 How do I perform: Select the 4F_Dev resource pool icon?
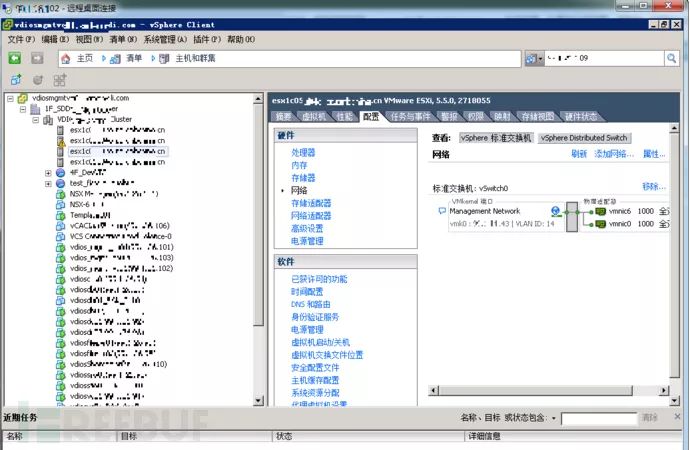point(60,173)
